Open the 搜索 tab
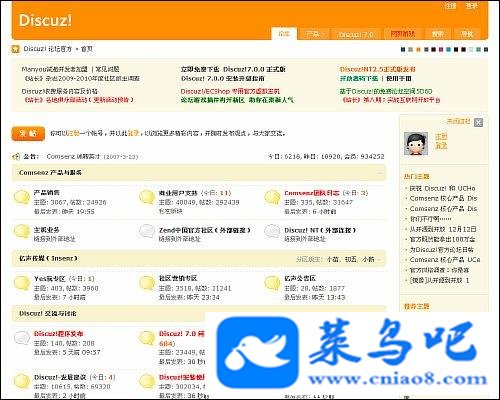The image size is (500, 400). (x=438, y=34)
